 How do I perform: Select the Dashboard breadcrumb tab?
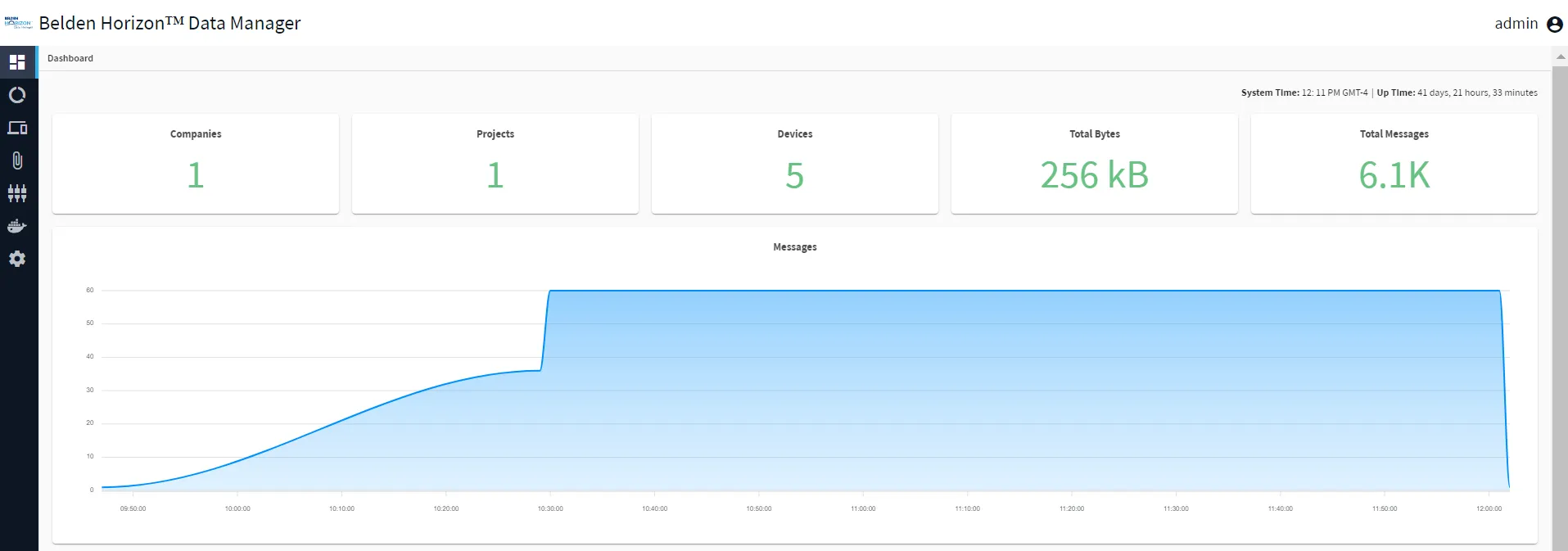pyautogui.click(x=70, y=58)
